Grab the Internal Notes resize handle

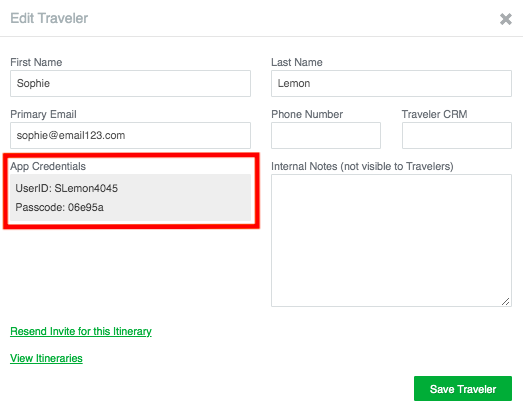click(506, 301)
